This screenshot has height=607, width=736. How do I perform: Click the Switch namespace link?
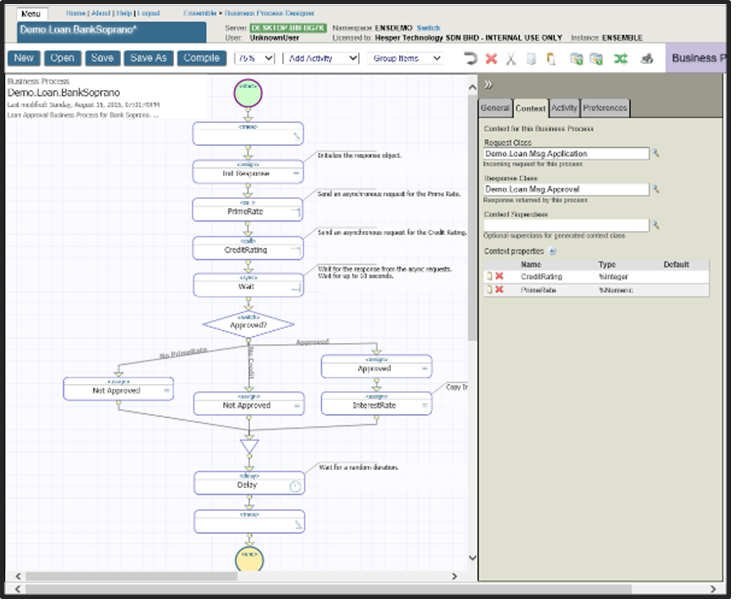[428, 28]
